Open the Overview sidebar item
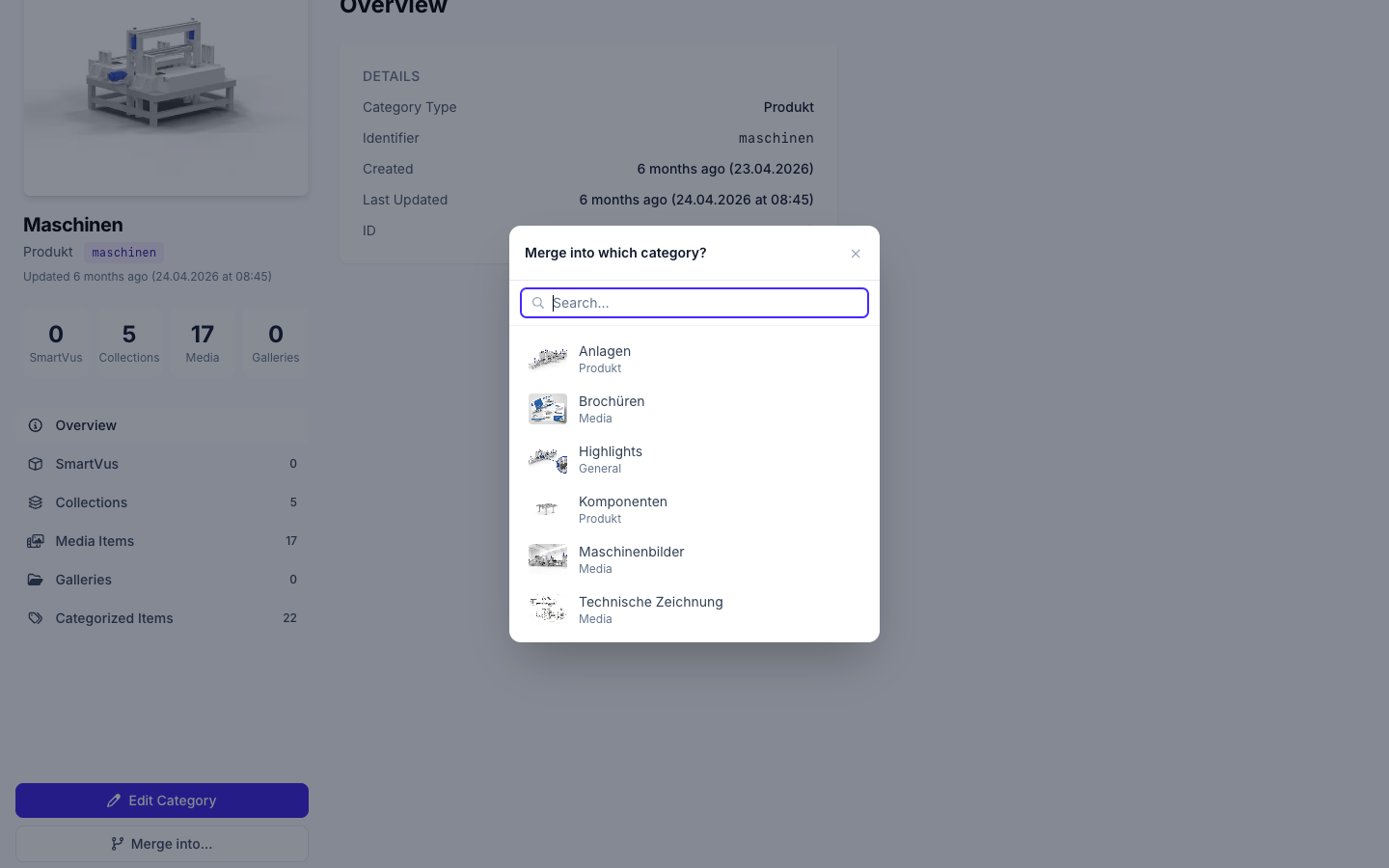The image size is (1389, 868). [162, 425]
